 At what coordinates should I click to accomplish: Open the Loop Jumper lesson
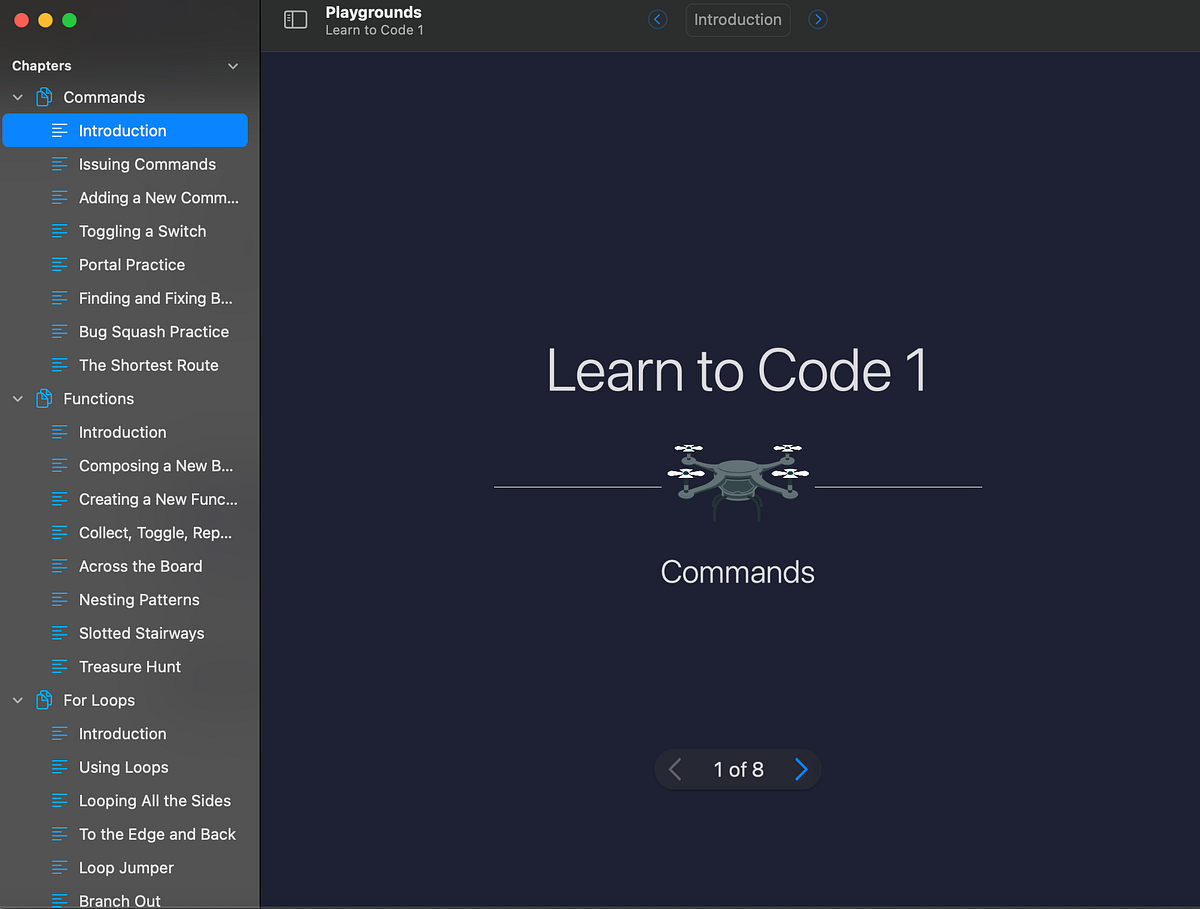click(124, 867)
